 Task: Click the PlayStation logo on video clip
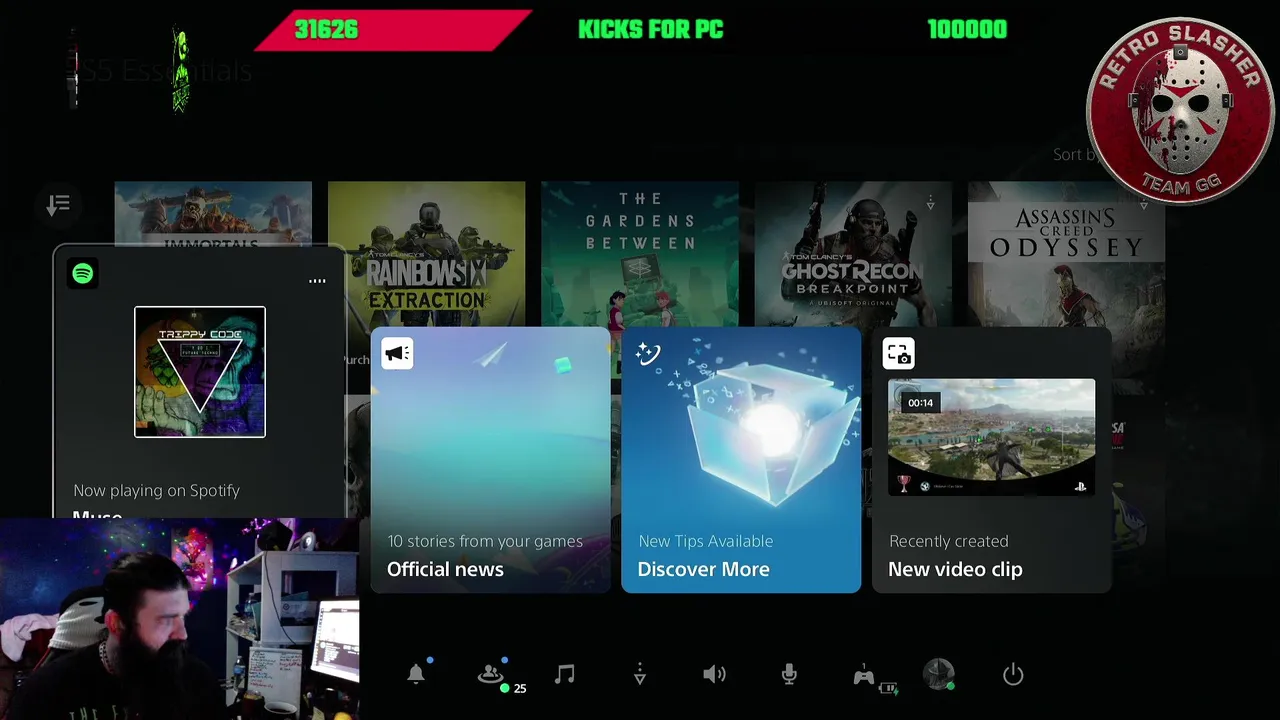[1080, 486]
